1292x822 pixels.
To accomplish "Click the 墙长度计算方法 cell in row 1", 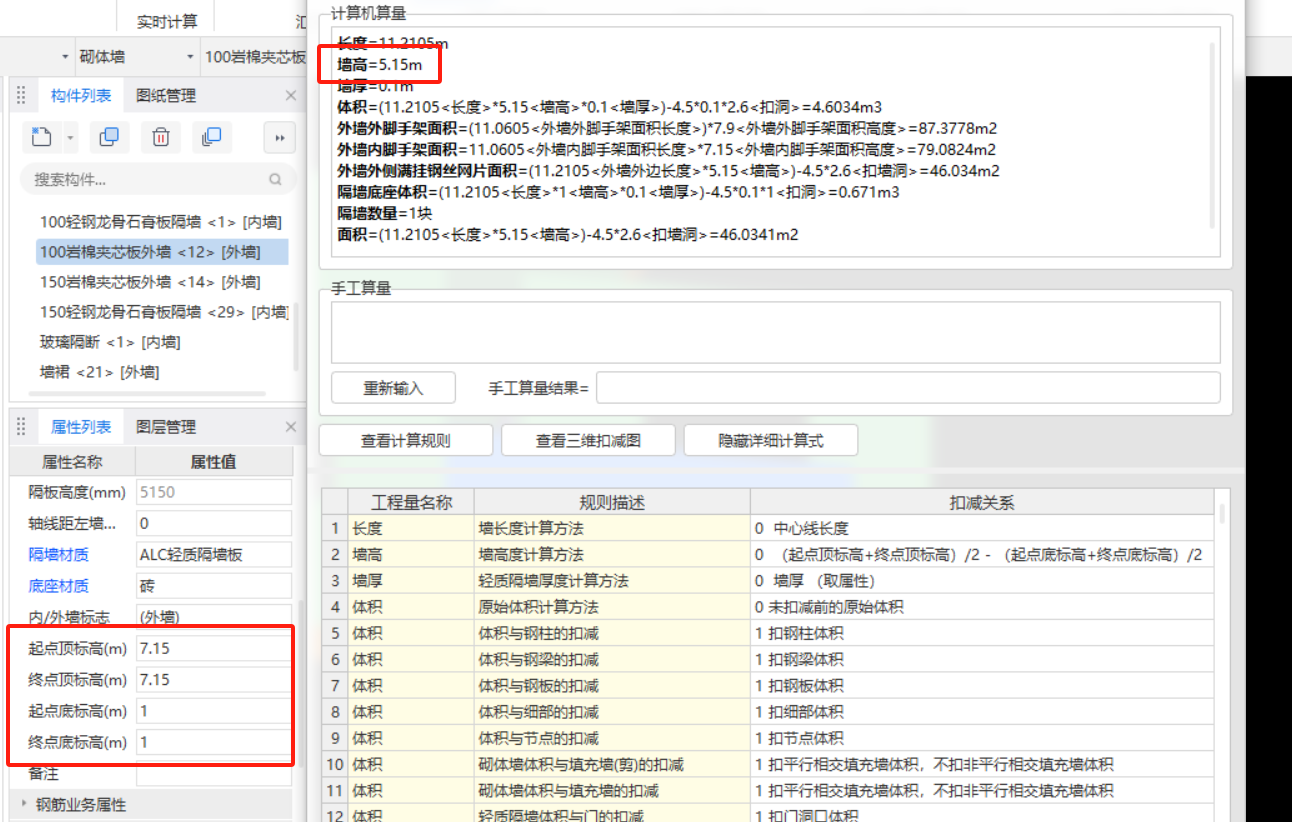I will click(x=612, y=528).
